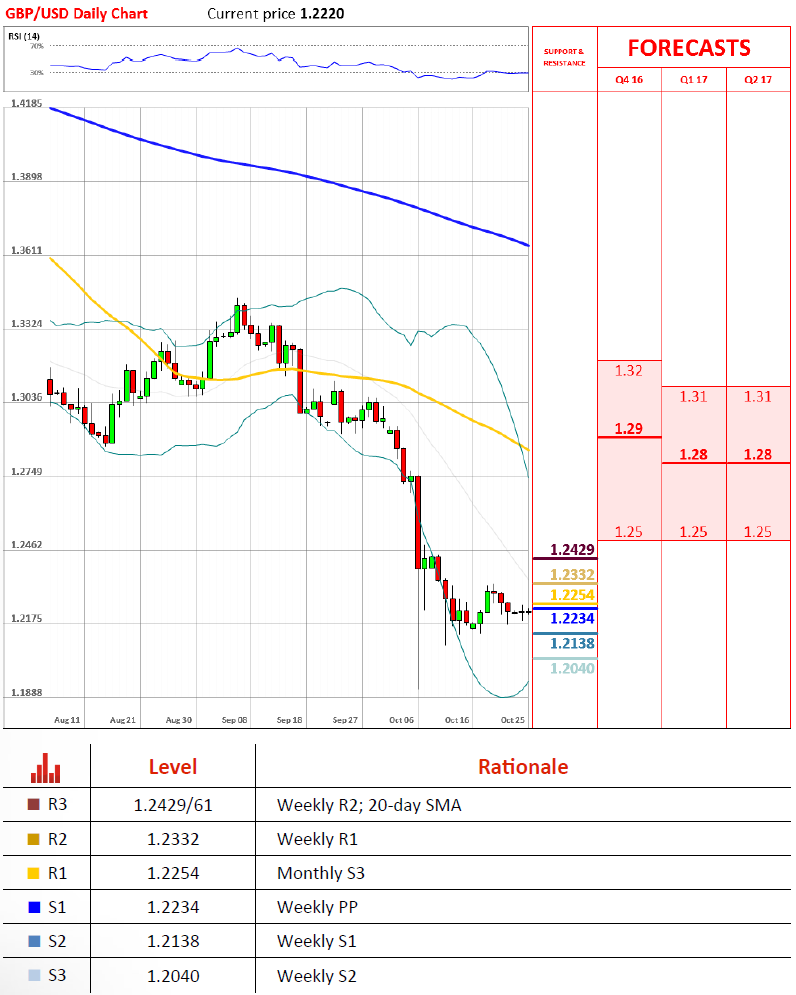Select the Q1 17 column header
This screenshot has width=796, height=995.
point(694,80)
